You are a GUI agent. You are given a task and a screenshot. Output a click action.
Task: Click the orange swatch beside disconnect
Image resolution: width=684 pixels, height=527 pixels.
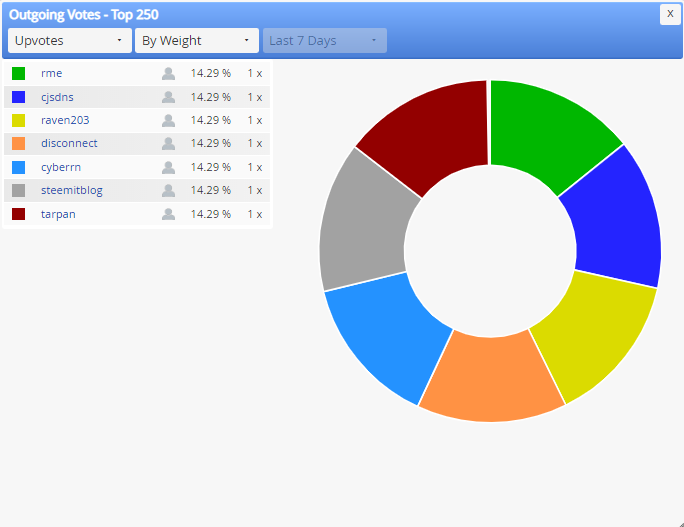pos(18,144)
